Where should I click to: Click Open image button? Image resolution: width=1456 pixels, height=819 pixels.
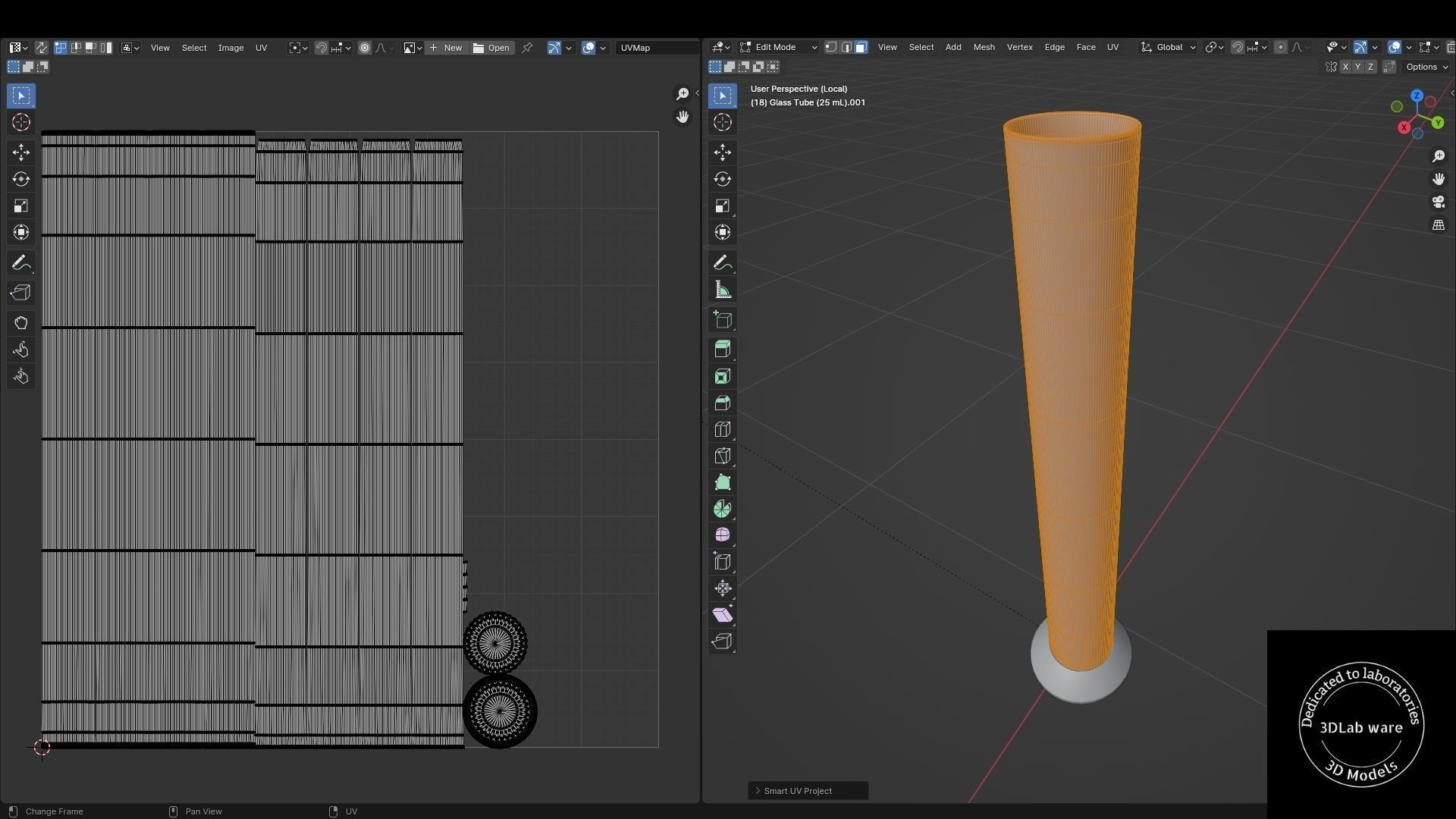491,48
